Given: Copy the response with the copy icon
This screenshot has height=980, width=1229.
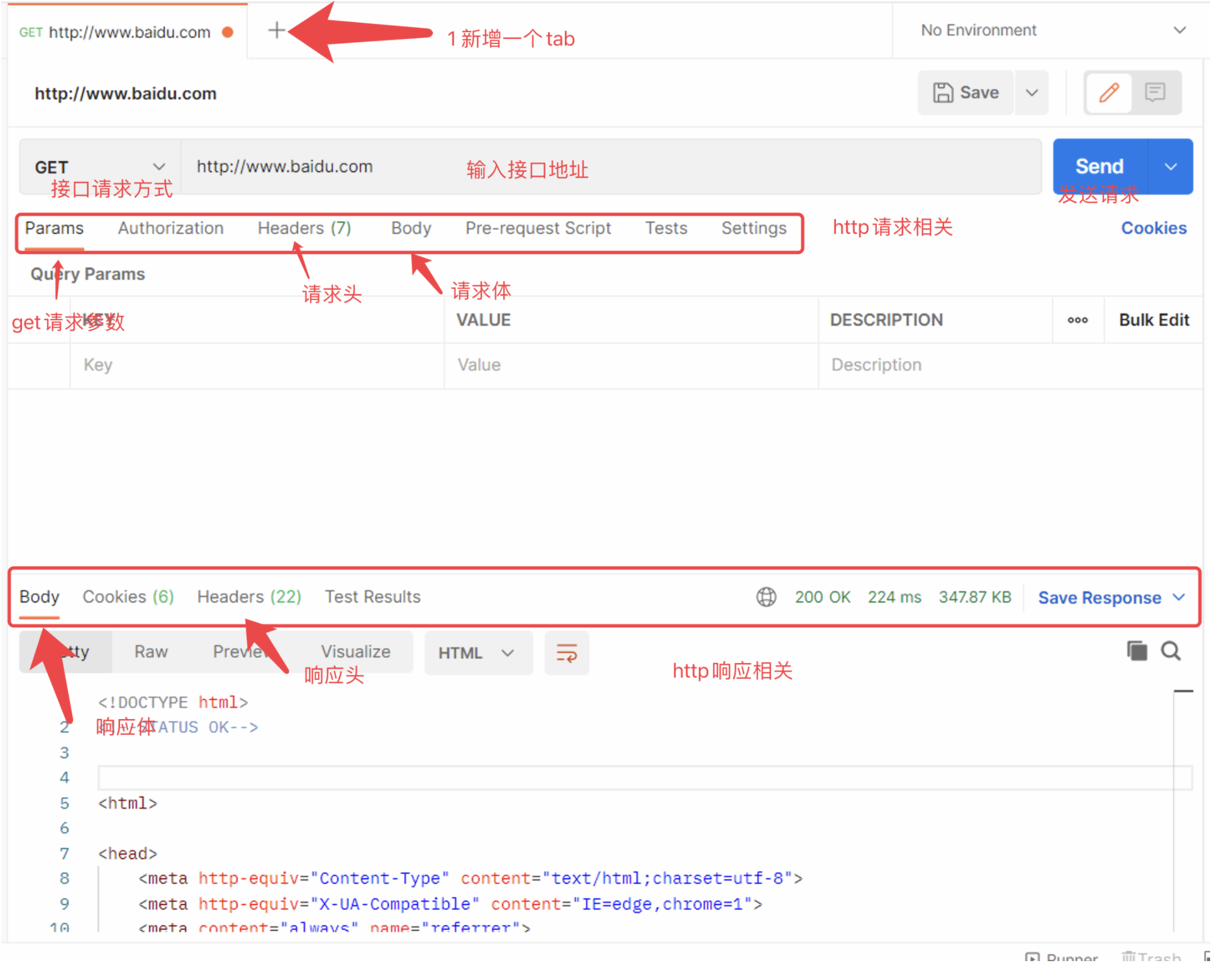Looking at the screenshot, I should coord(1137,650).
